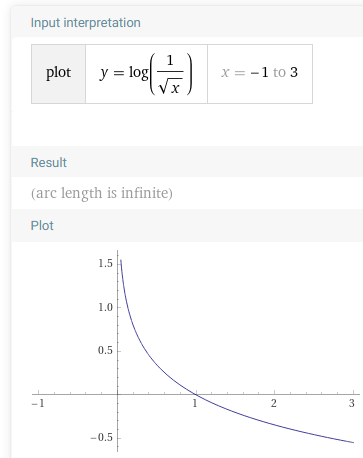Screen dimensions: 363x458
Task: Click the arc length is infinite text
Action: pyautogui.click(x=102, y=193)
